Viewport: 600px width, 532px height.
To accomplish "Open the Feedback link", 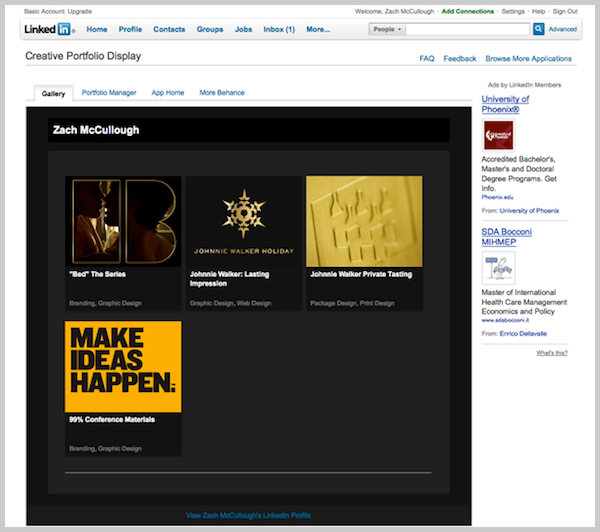I will [x=460, y=59].
